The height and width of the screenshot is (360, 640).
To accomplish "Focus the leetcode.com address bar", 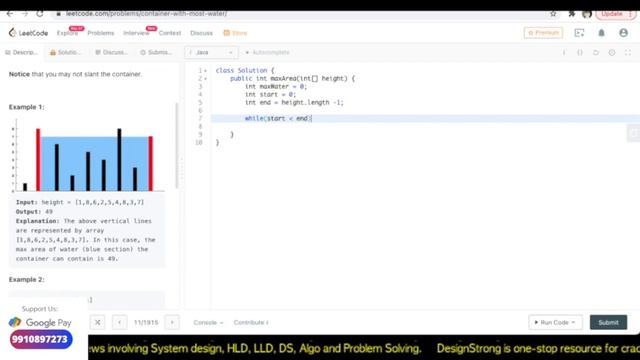I will click(x=302, y=13).
